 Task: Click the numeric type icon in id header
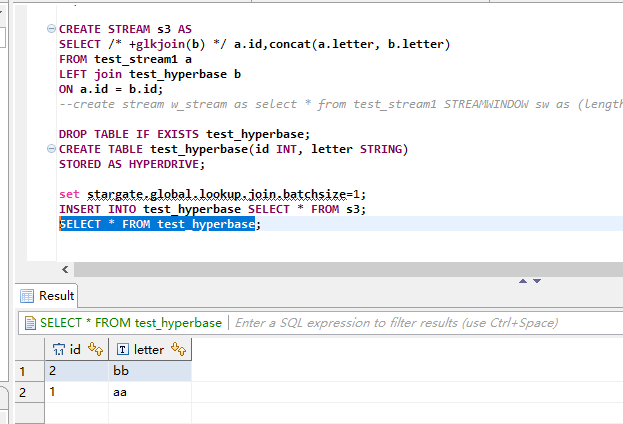[59, 349]
